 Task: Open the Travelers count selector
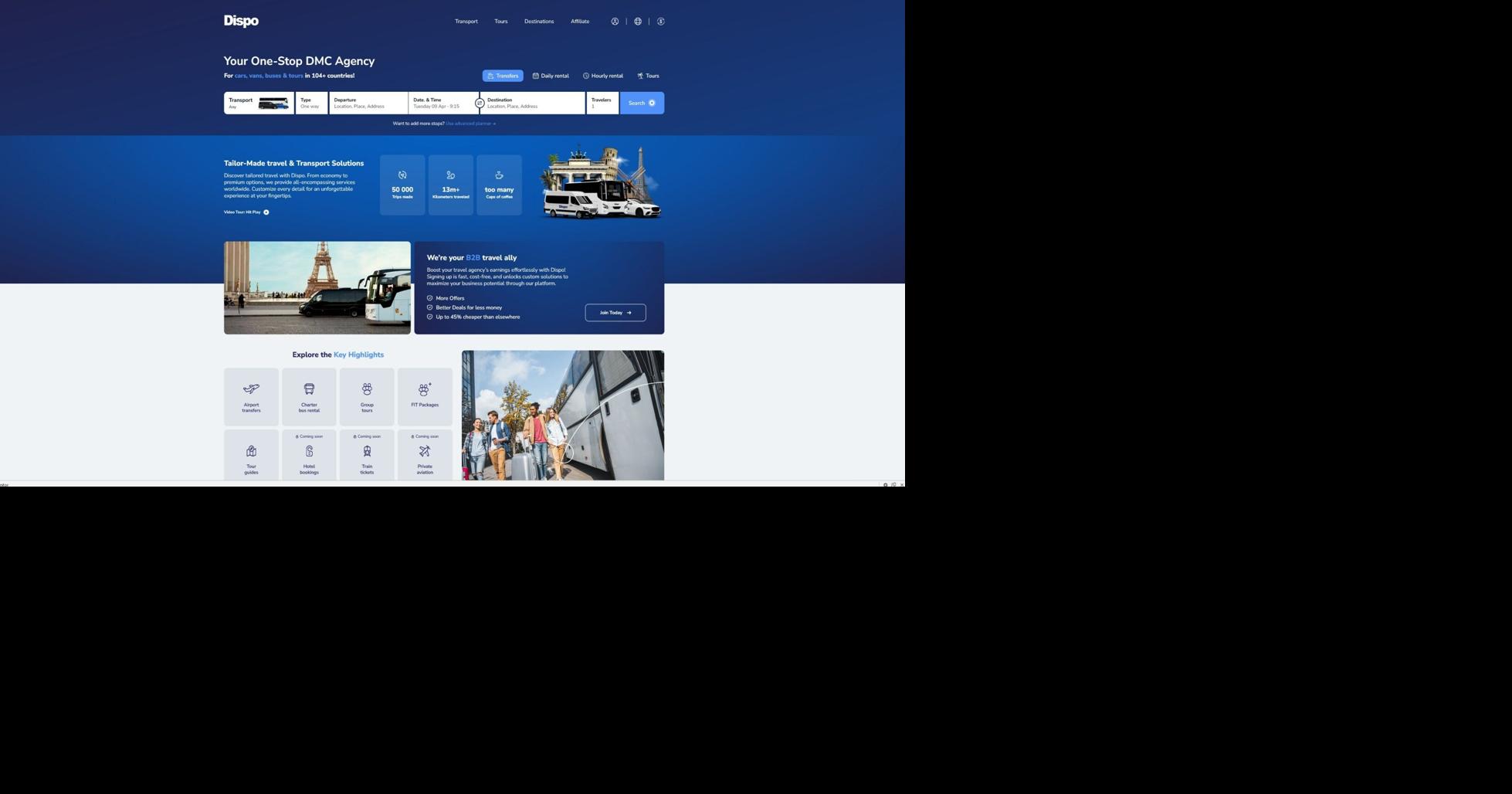[602, 103]
